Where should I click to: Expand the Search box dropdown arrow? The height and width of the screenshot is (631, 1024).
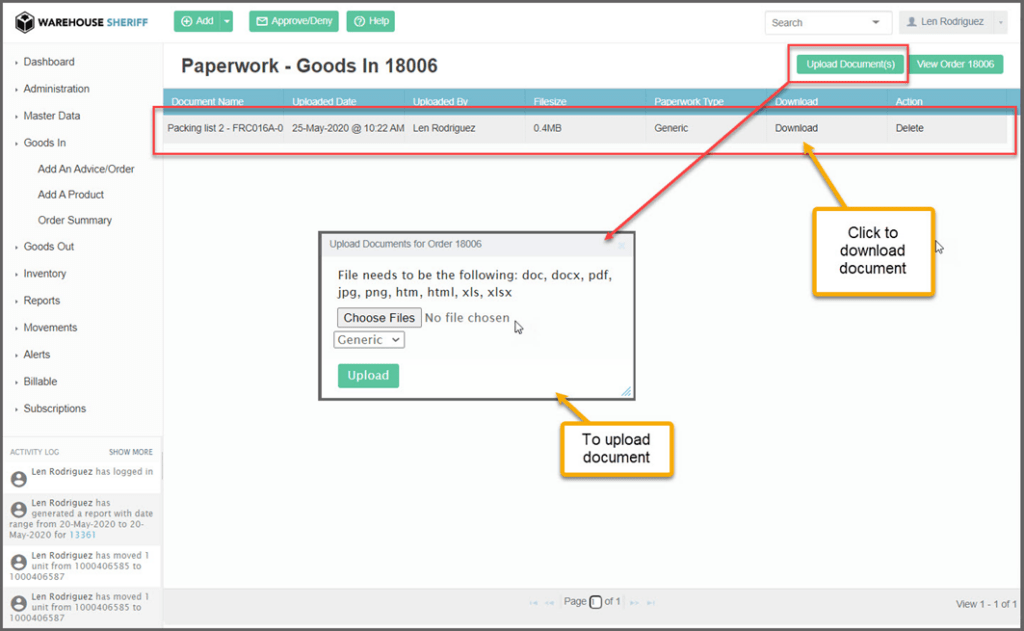click(876, 22)
